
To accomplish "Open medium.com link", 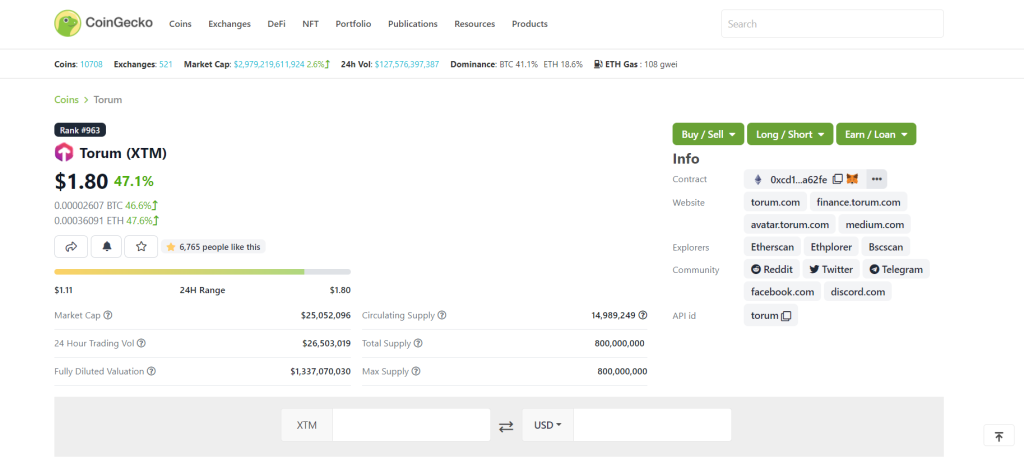I will coord(874,224).
